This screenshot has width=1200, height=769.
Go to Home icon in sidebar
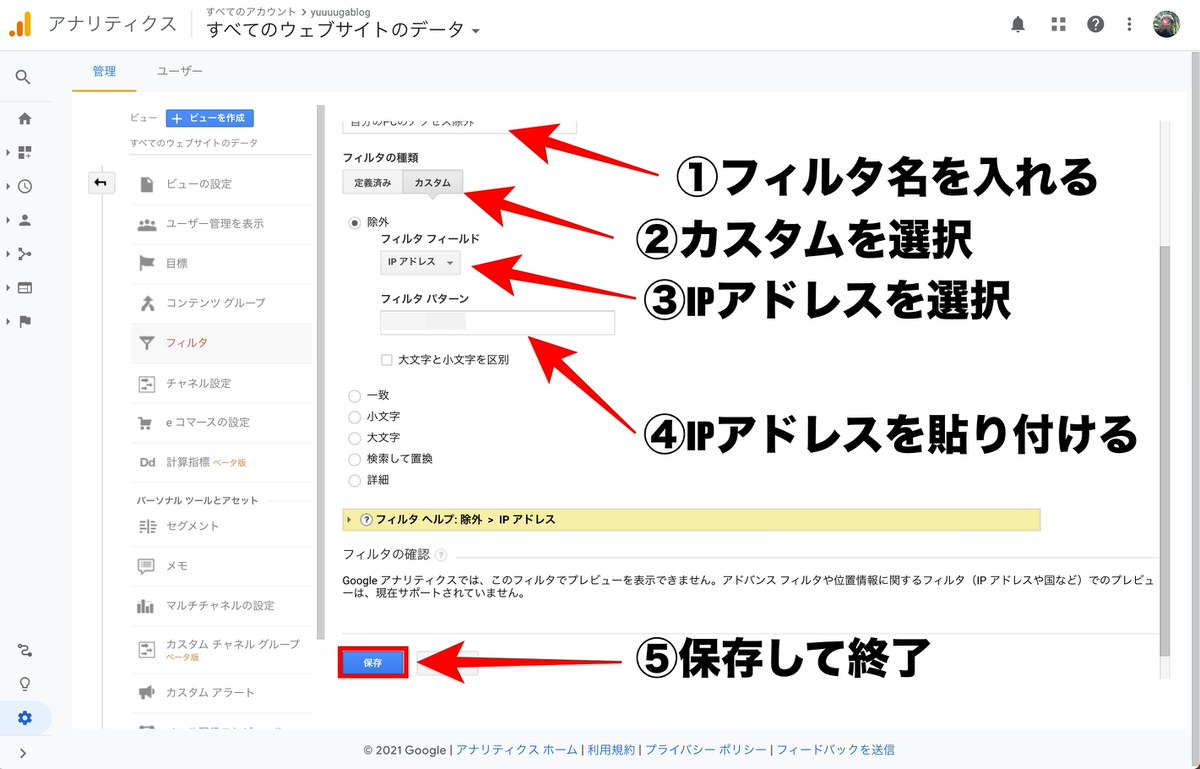click(x=25, y=118)
